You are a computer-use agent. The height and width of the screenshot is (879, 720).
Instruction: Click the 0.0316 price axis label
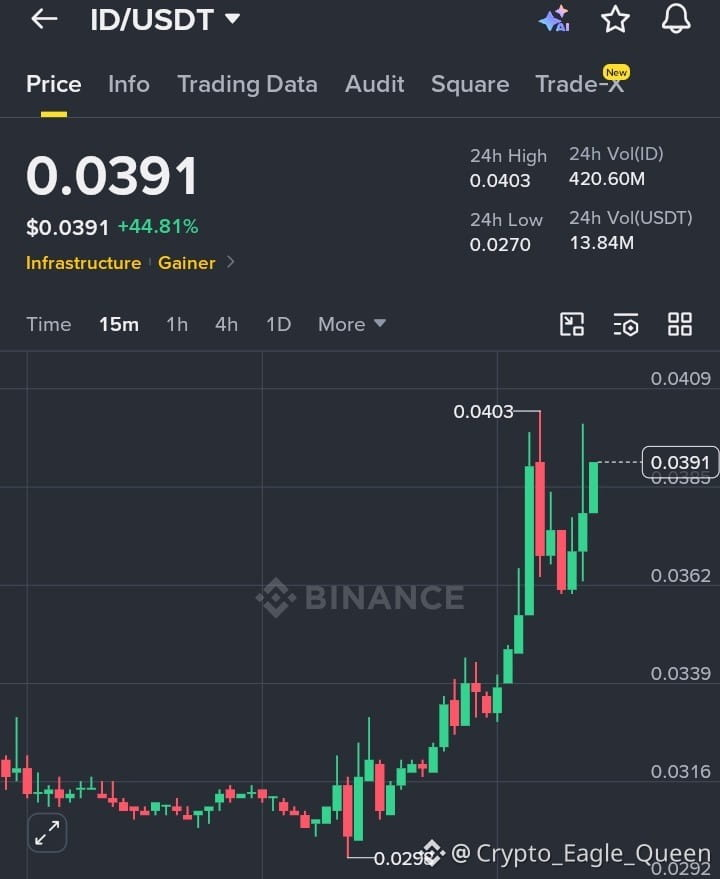(x=680, y=771)
